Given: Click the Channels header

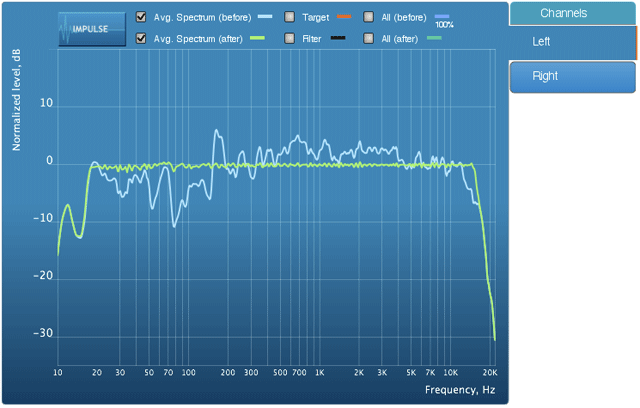Looking at the screenshot, I should point(572,13).
